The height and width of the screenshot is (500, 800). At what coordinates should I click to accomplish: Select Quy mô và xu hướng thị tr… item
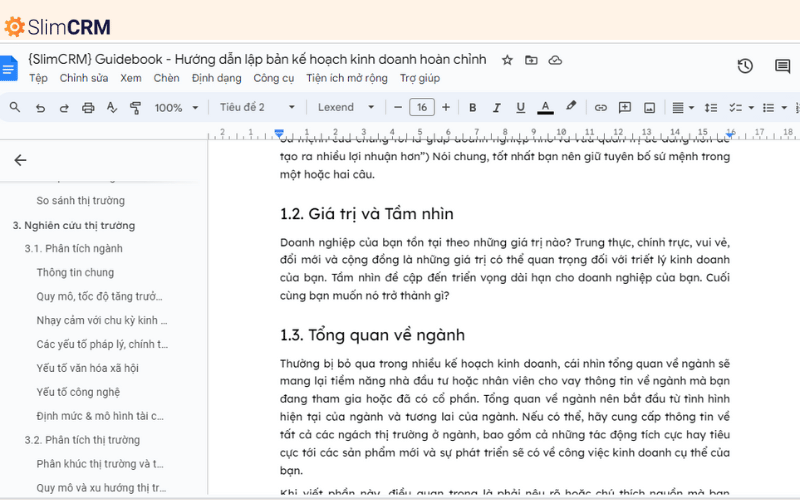[x=101, y=488]
